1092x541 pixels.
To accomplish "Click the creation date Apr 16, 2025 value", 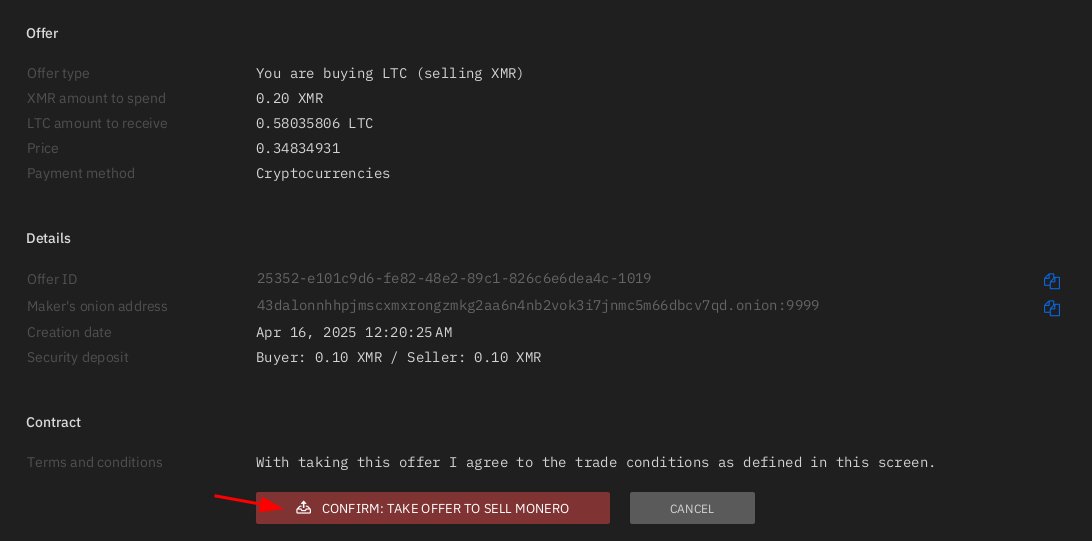I will point(354,332).
